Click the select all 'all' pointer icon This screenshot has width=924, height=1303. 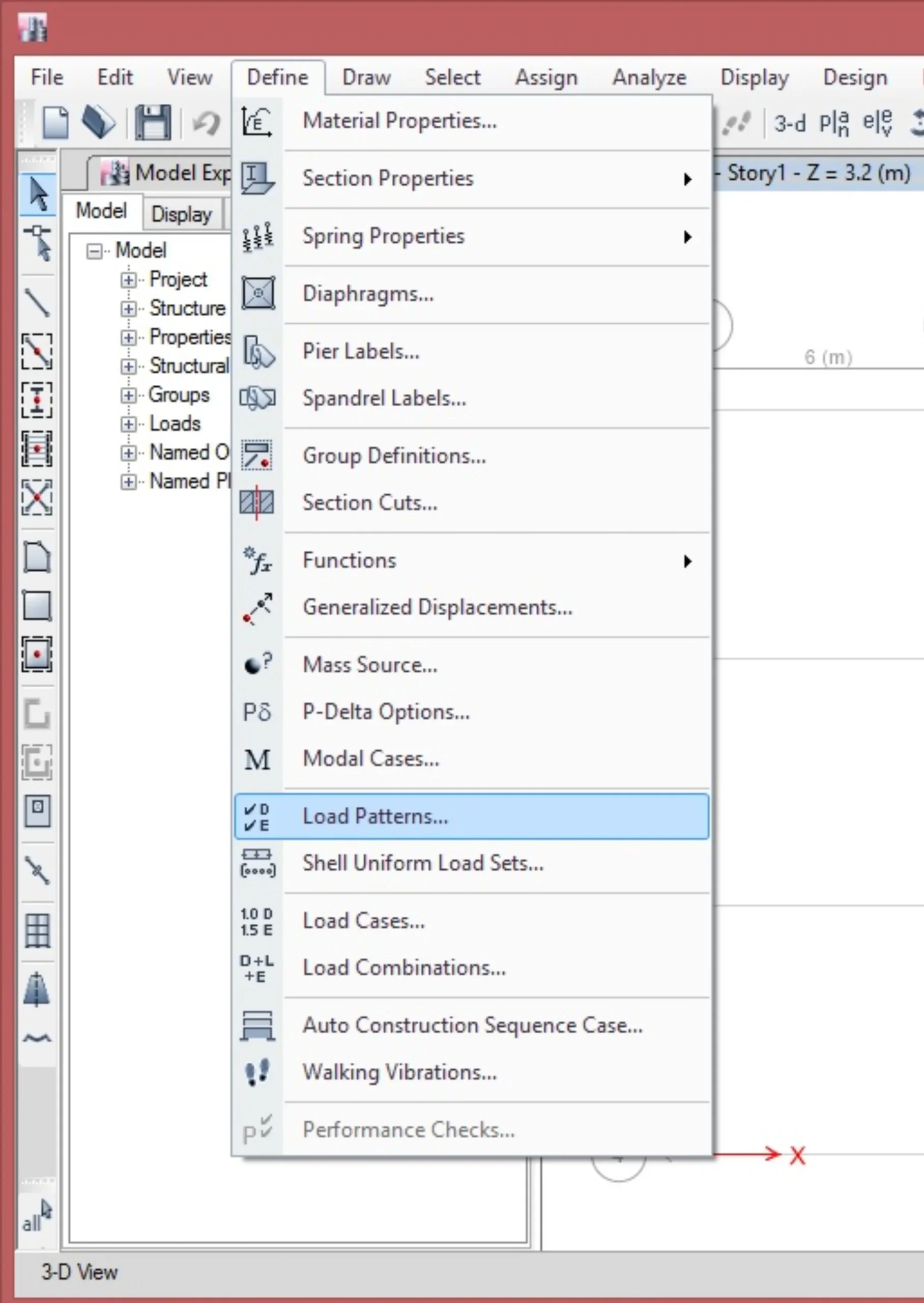coord(37,1216)
